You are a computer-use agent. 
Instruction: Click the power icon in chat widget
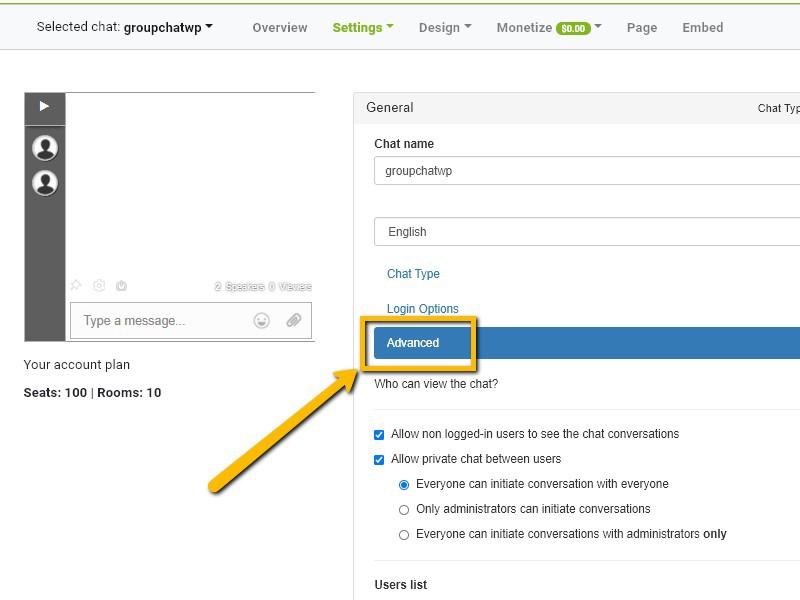121,286
